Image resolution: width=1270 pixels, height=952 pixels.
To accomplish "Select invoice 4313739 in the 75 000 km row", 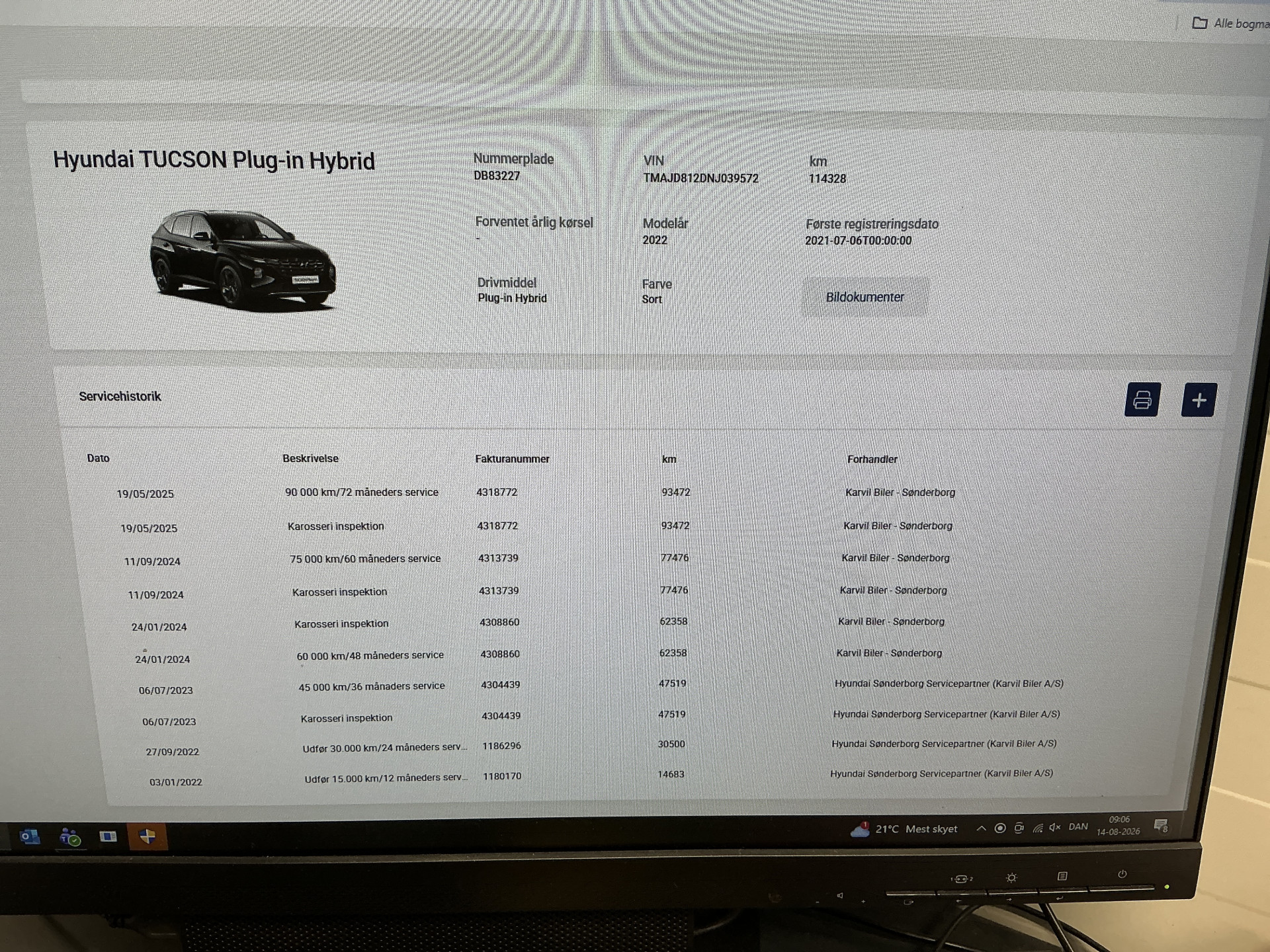I will (x=498, y=558).
